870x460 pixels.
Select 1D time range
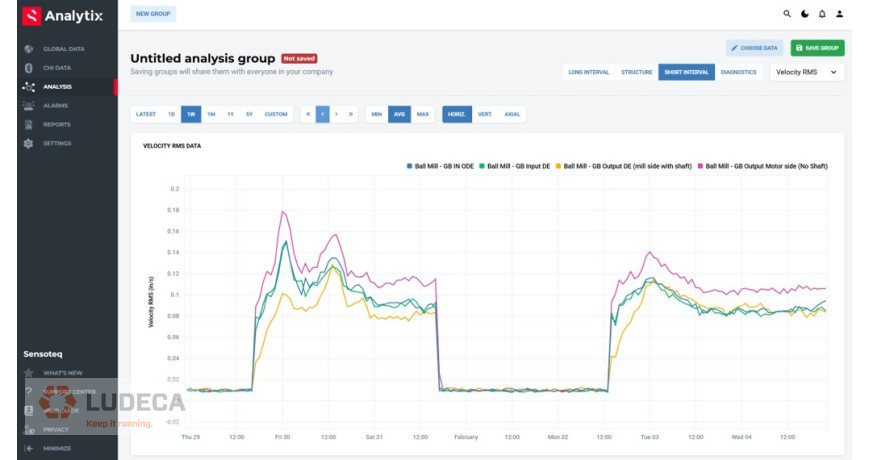(x=171, y=114)
